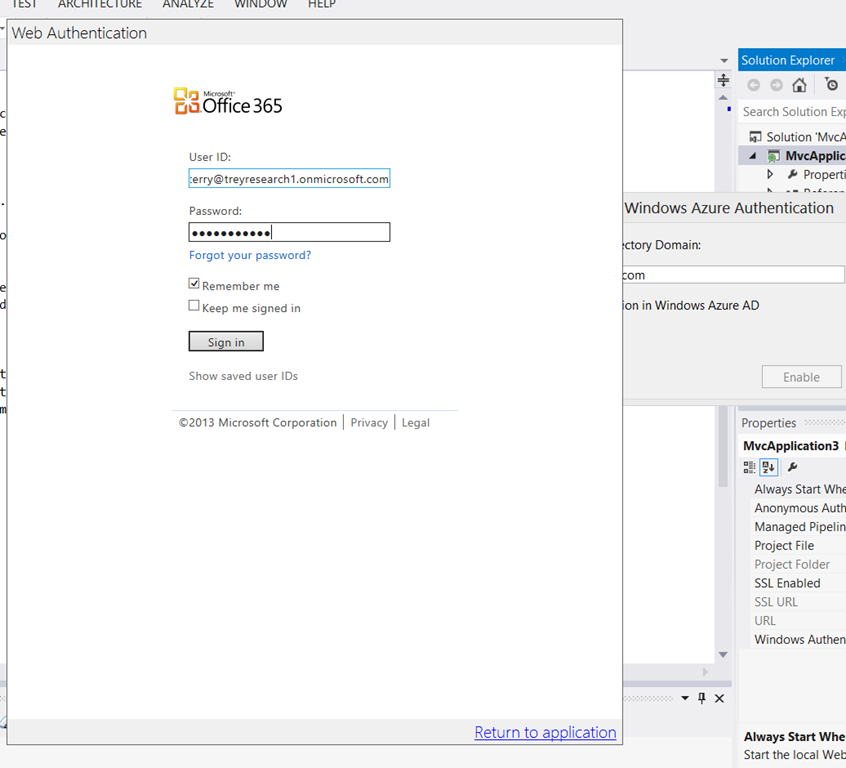The image size is (846, 768).
Task: Open the TEST menu
Action: coord(24,4)
